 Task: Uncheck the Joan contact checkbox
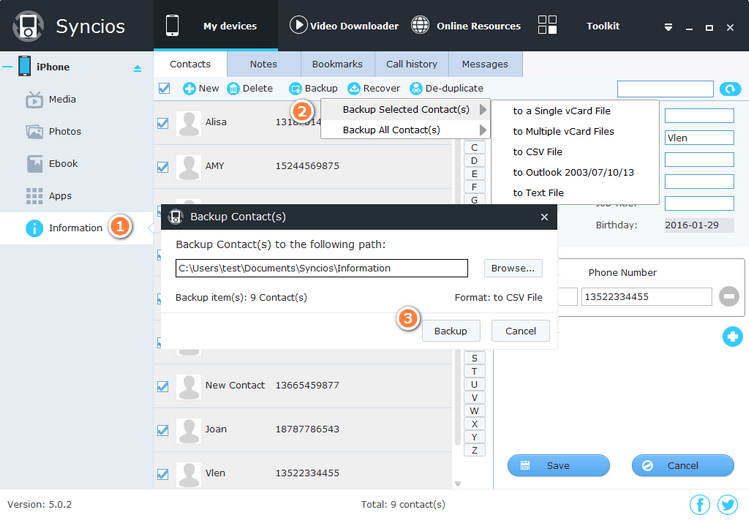[163, 430]
